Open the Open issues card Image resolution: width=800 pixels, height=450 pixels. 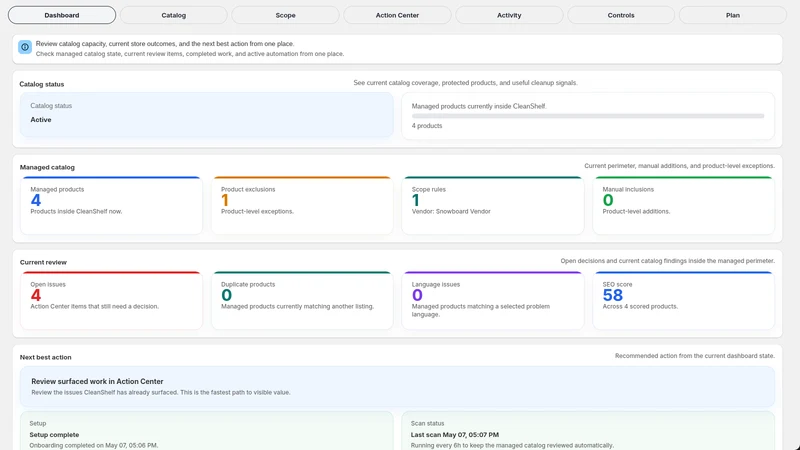click(x=111, y=300)
